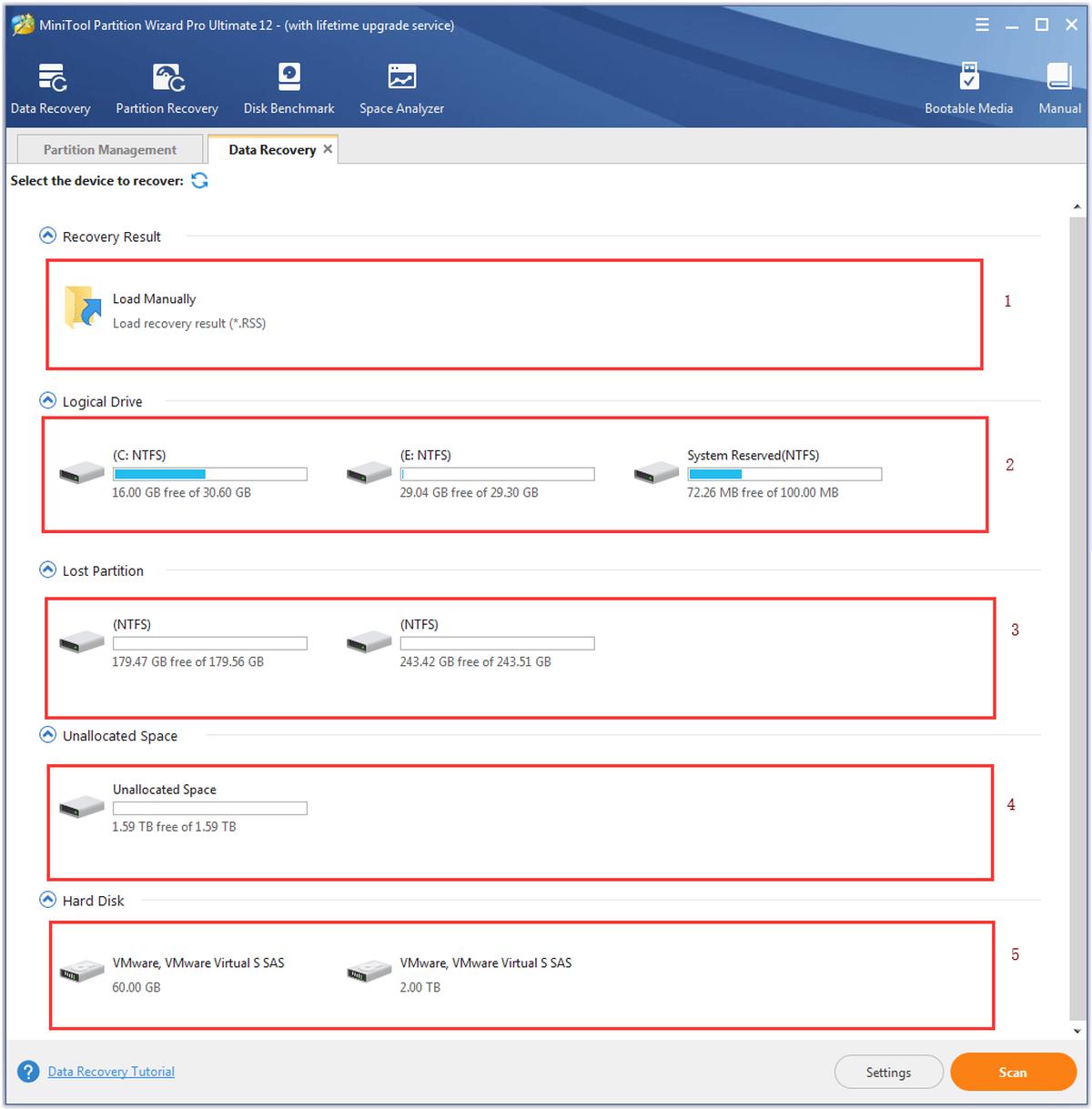Select the 2.00 TB VMware hard disk icon
1092x1109 pixels.
(369, 972)
